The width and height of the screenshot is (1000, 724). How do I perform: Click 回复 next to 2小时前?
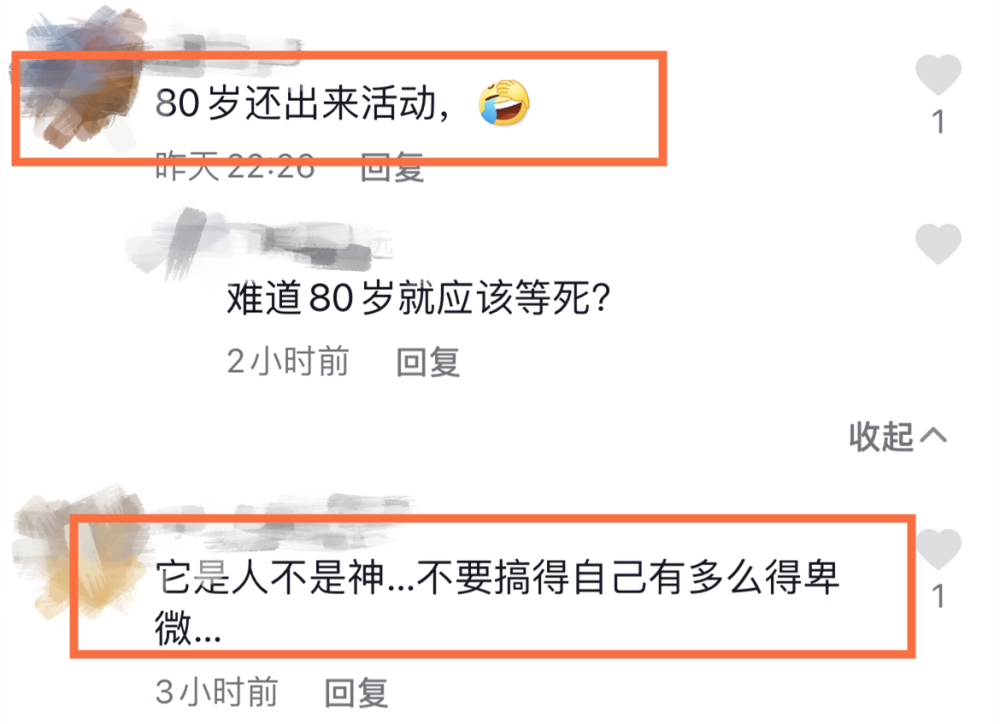(428, 362)
